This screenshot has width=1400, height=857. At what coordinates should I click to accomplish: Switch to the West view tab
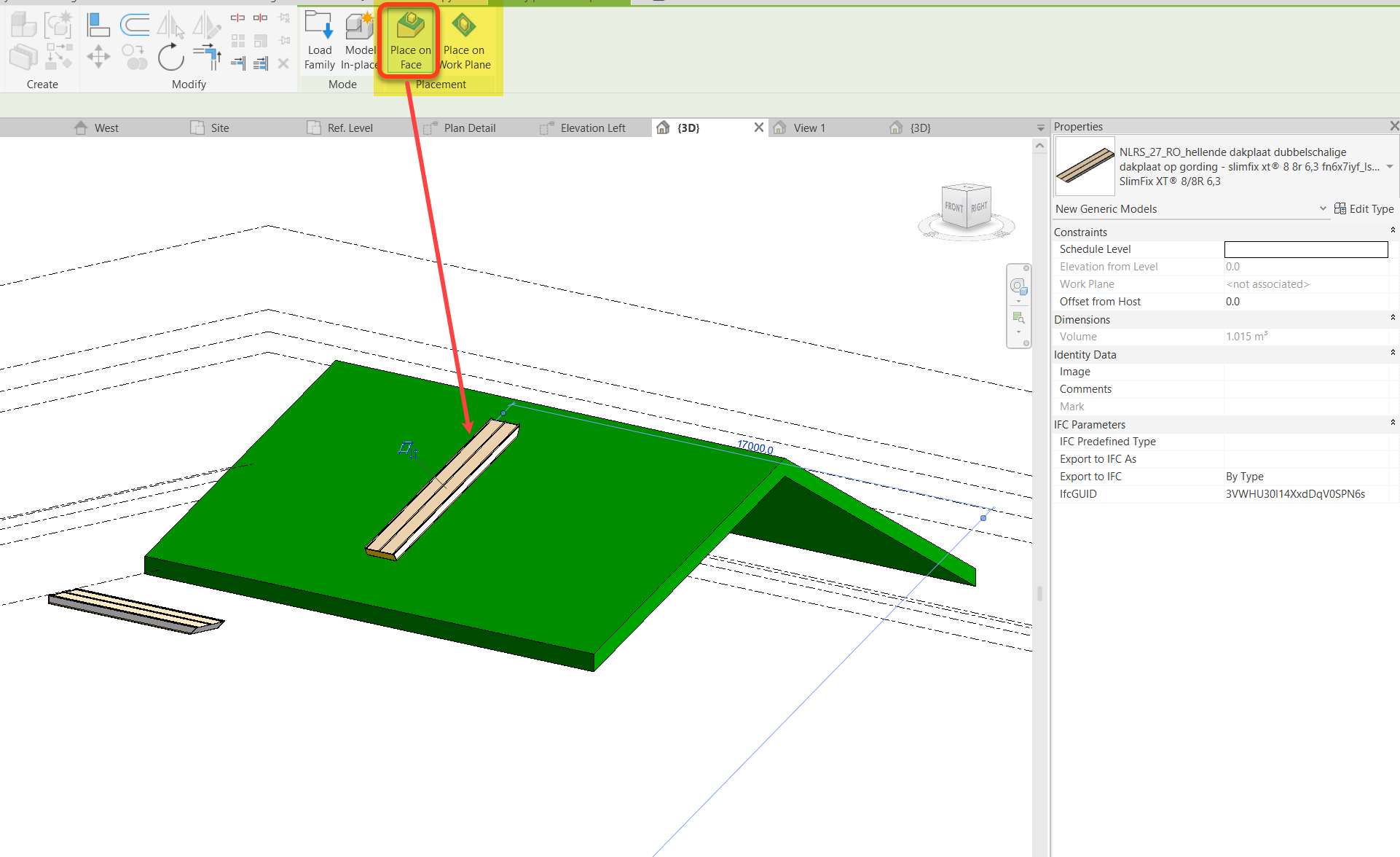pyautogui.click(x=107, y=128)
